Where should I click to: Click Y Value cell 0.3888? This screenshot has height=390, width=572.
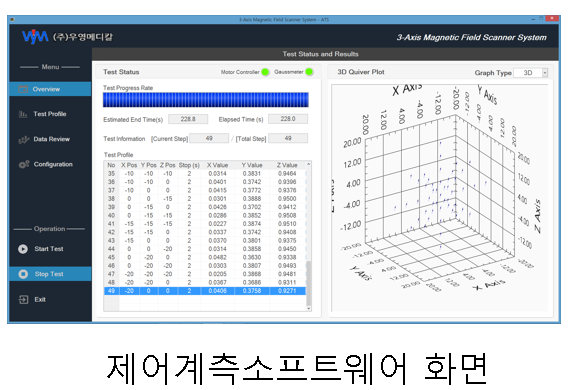(x=252, y=198)
